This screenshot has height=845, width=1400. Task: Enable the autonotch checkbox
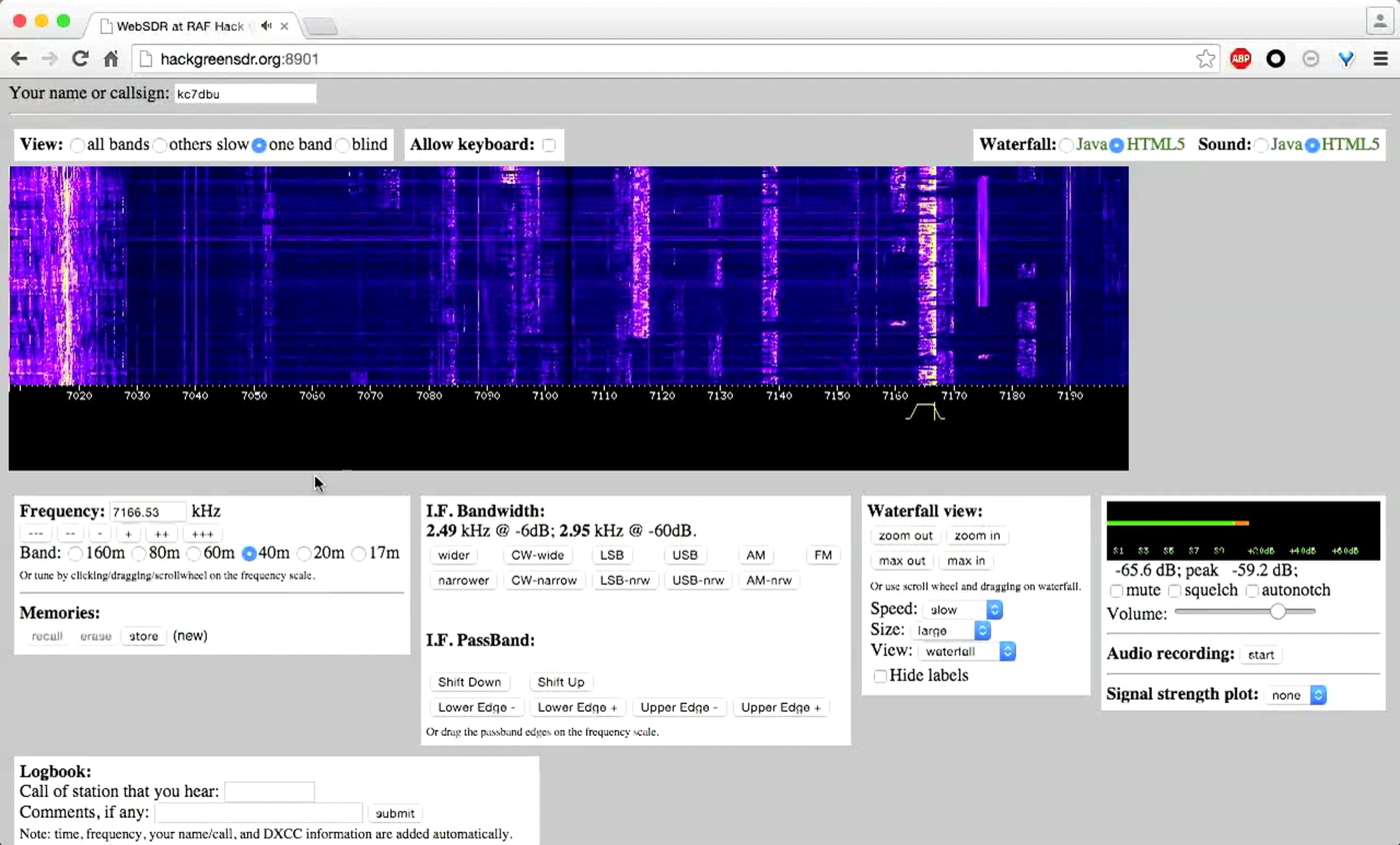pyautogui.click(x=1252, y=591)
